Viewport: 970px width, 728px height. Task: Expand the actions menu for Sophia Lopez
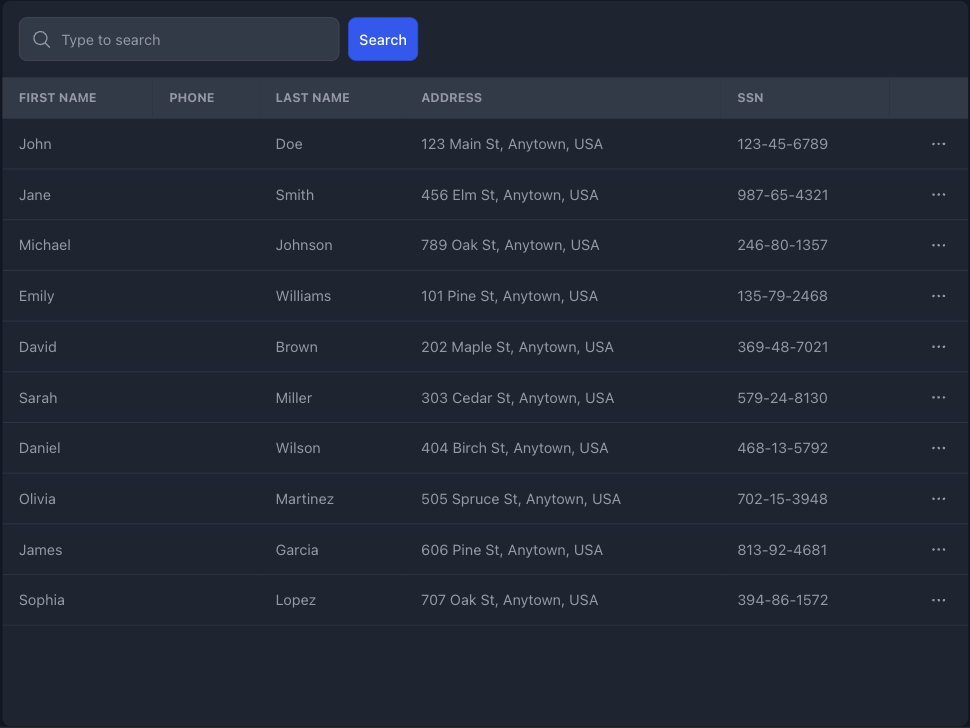[x=938, y=600]
